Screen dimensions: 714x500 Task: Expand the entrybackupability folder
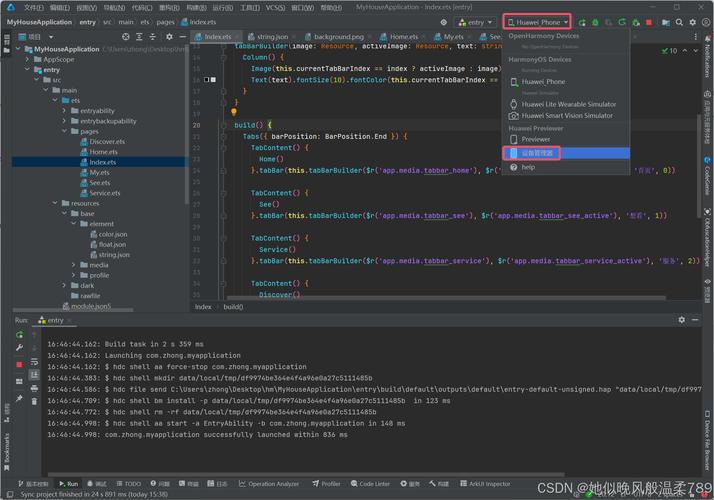[x=64, y=121]
